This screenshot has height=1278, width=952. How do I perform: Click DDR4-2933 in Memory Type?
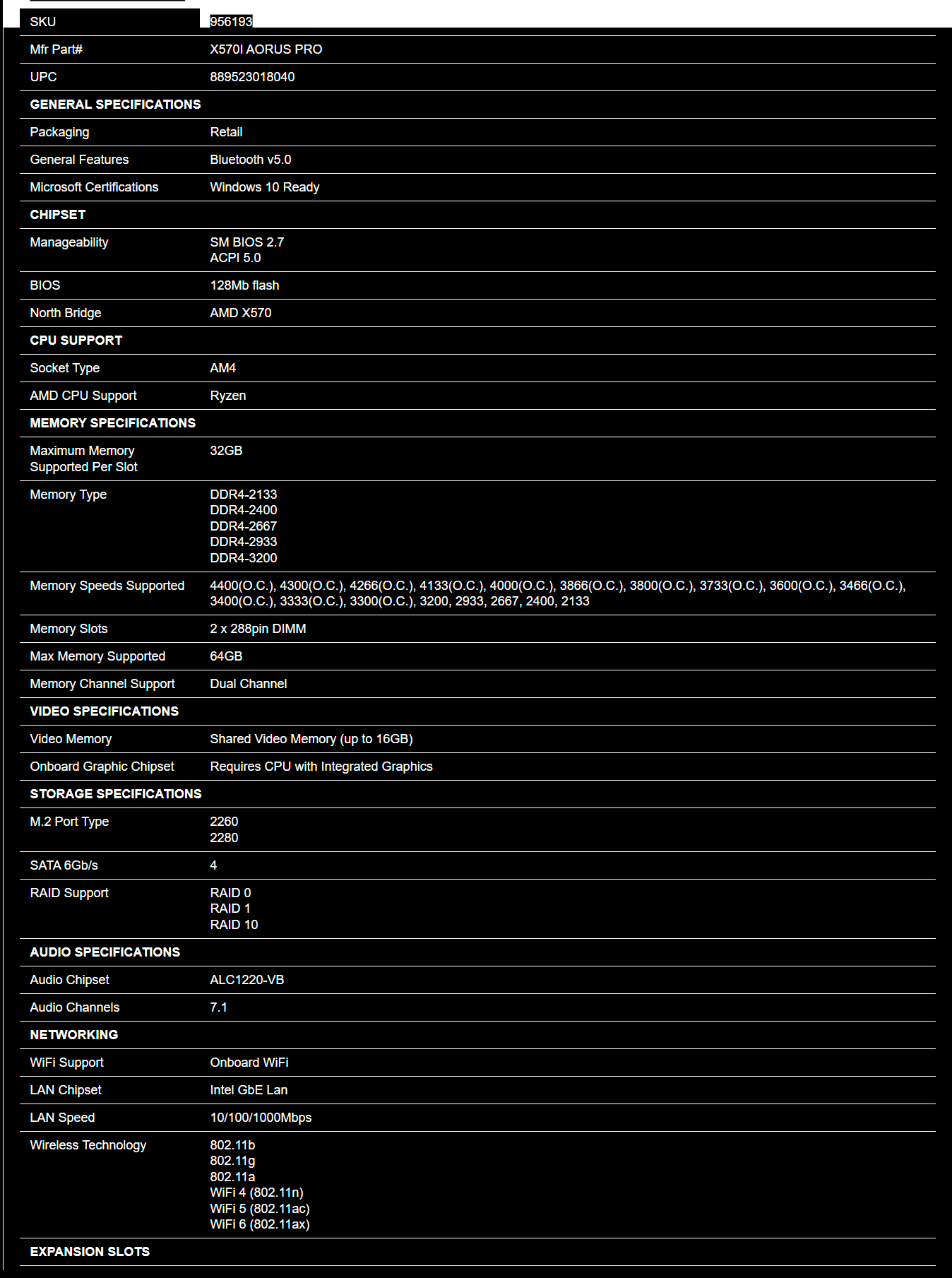pos(244,542)
